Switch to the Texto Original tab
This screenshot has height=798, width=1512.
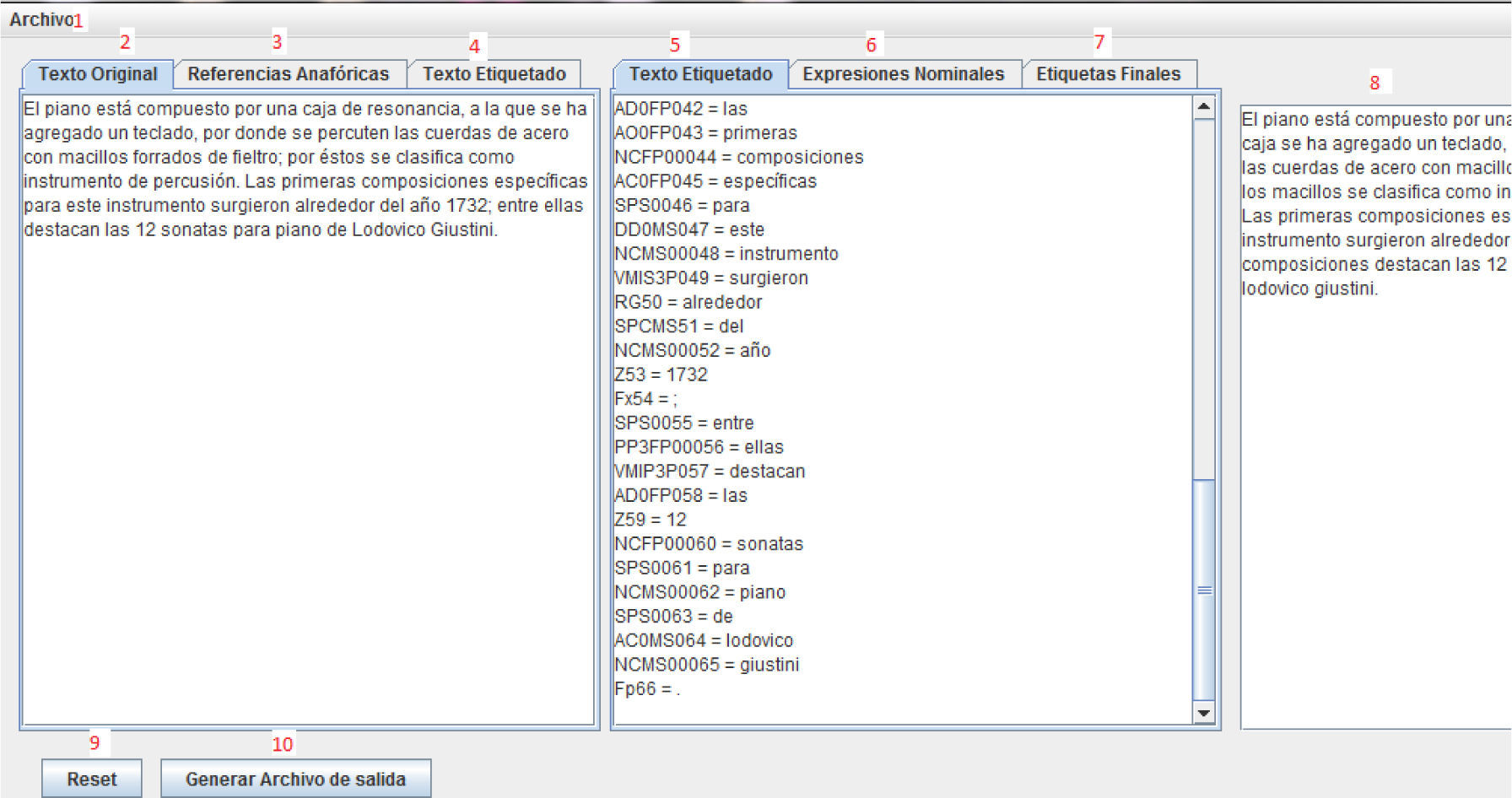coord(98,74)
